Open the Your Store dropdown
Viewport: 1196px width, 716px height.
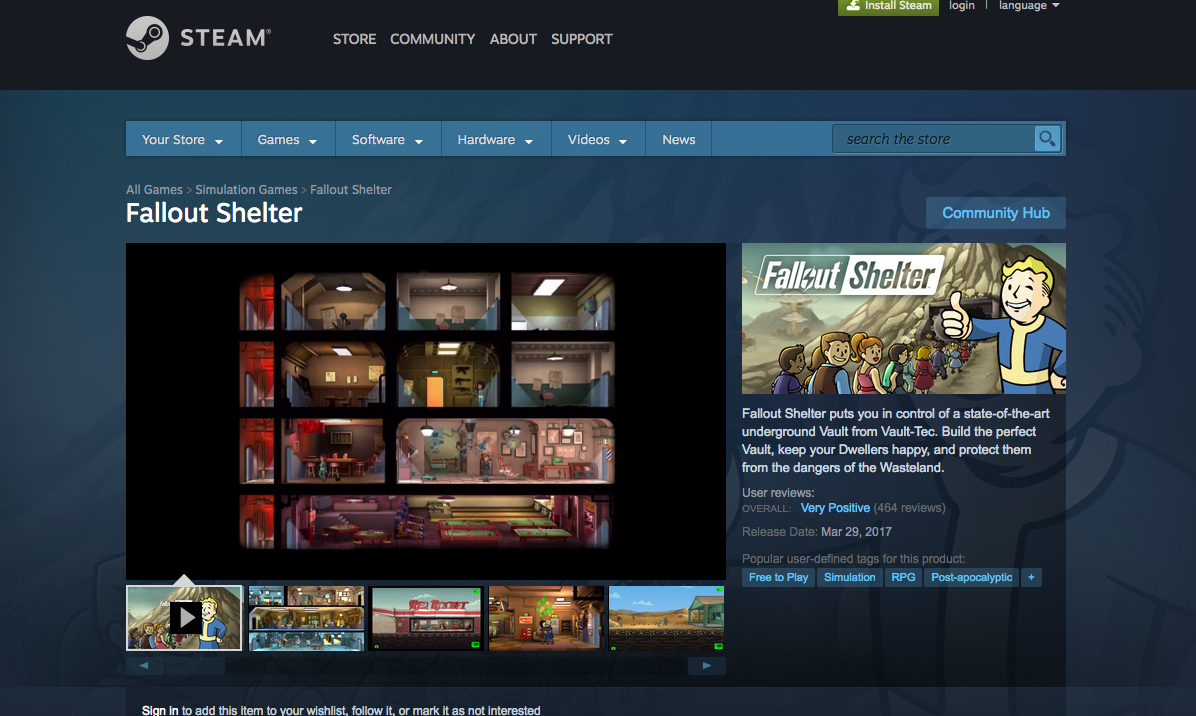[x=182, y=140]
